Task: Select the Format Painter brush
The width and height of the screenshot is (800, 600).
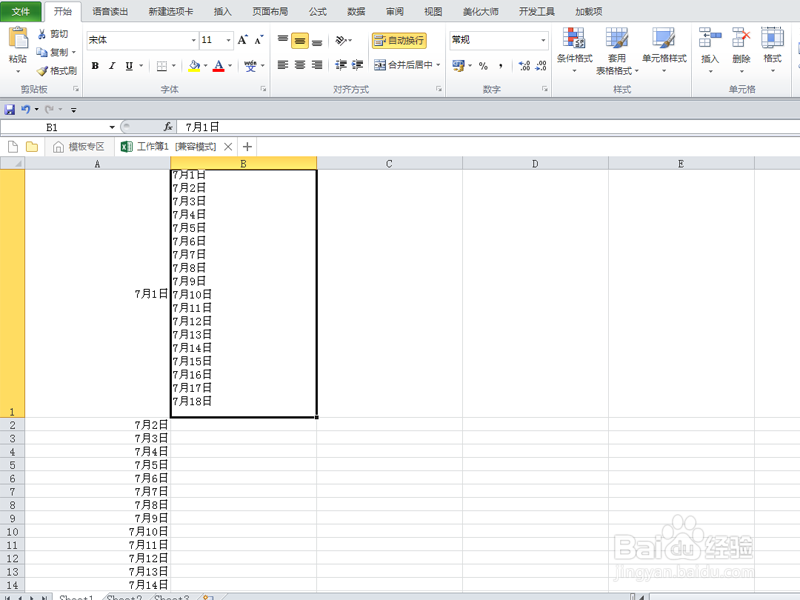Action: tap(42, 70)
